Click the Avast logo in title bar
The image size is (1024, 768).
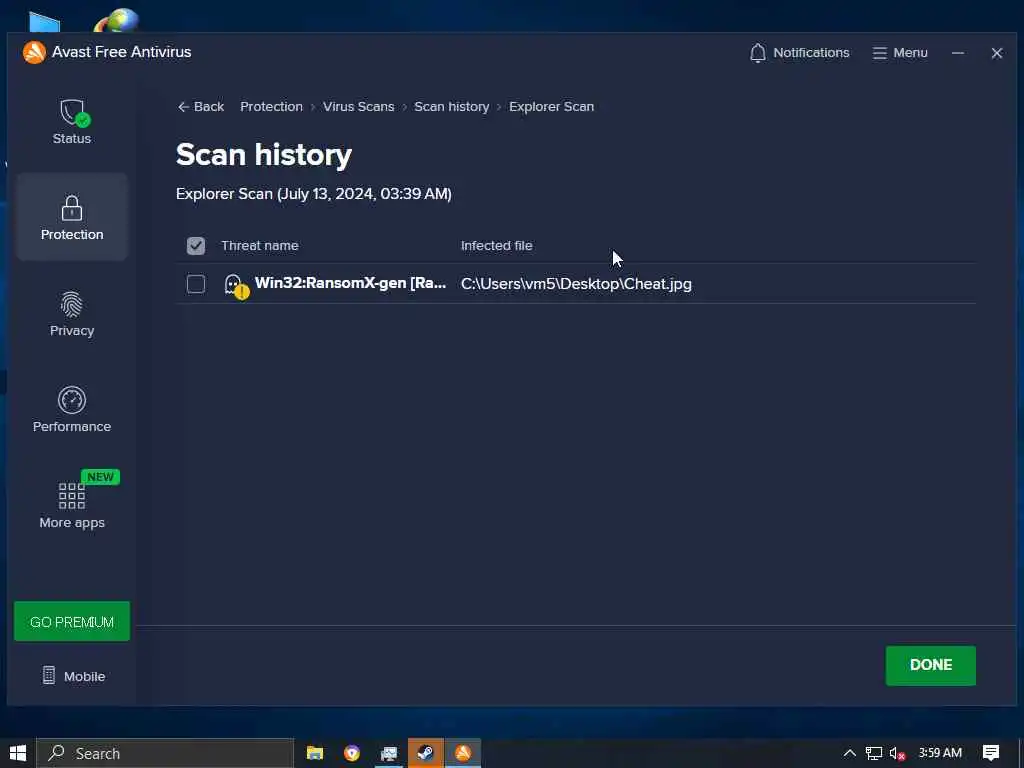34,52
